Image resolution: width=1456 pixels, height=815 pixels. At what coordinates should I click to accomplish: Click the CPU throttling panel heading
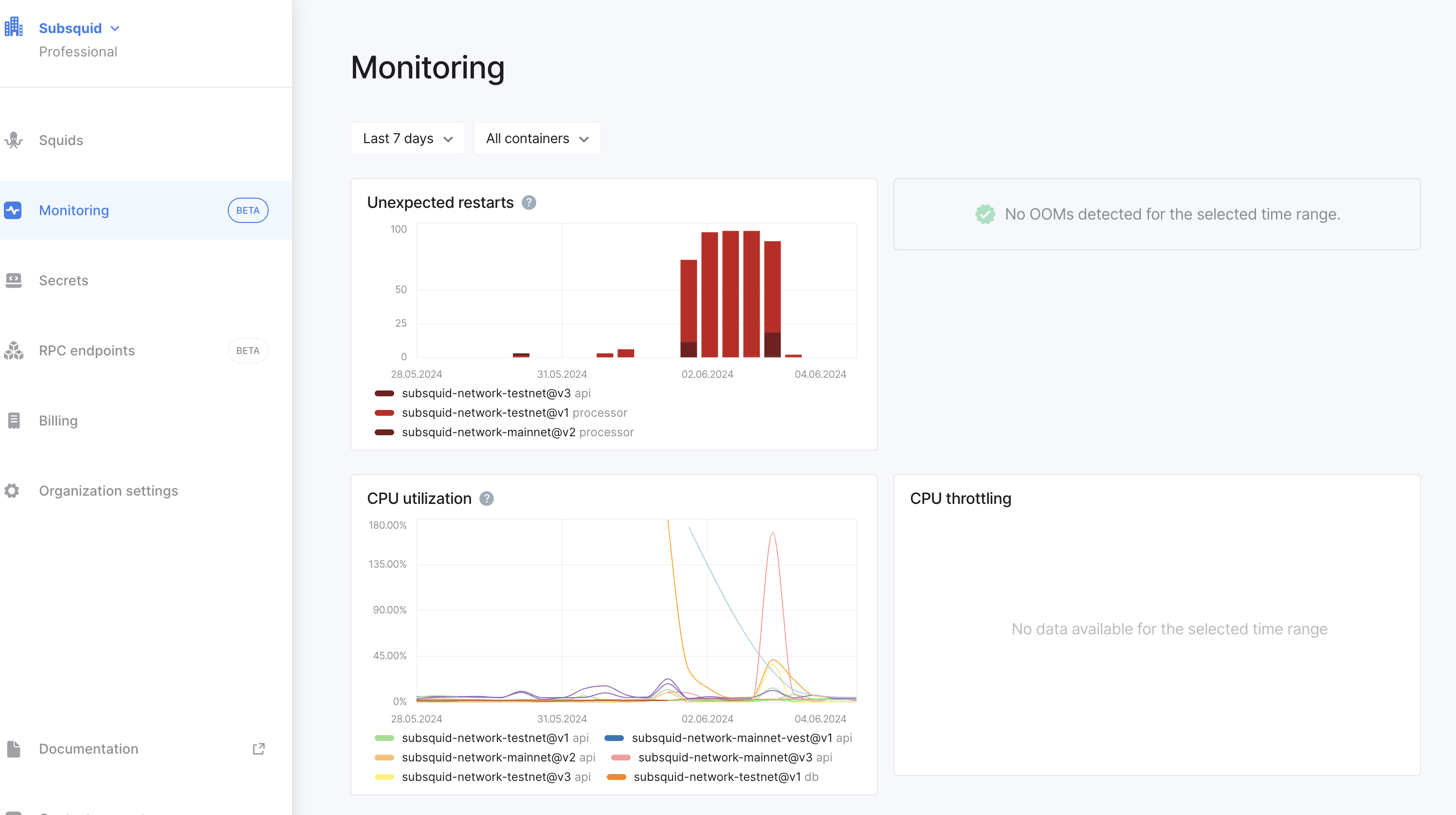pyautogui.click(x=960, y=499)
